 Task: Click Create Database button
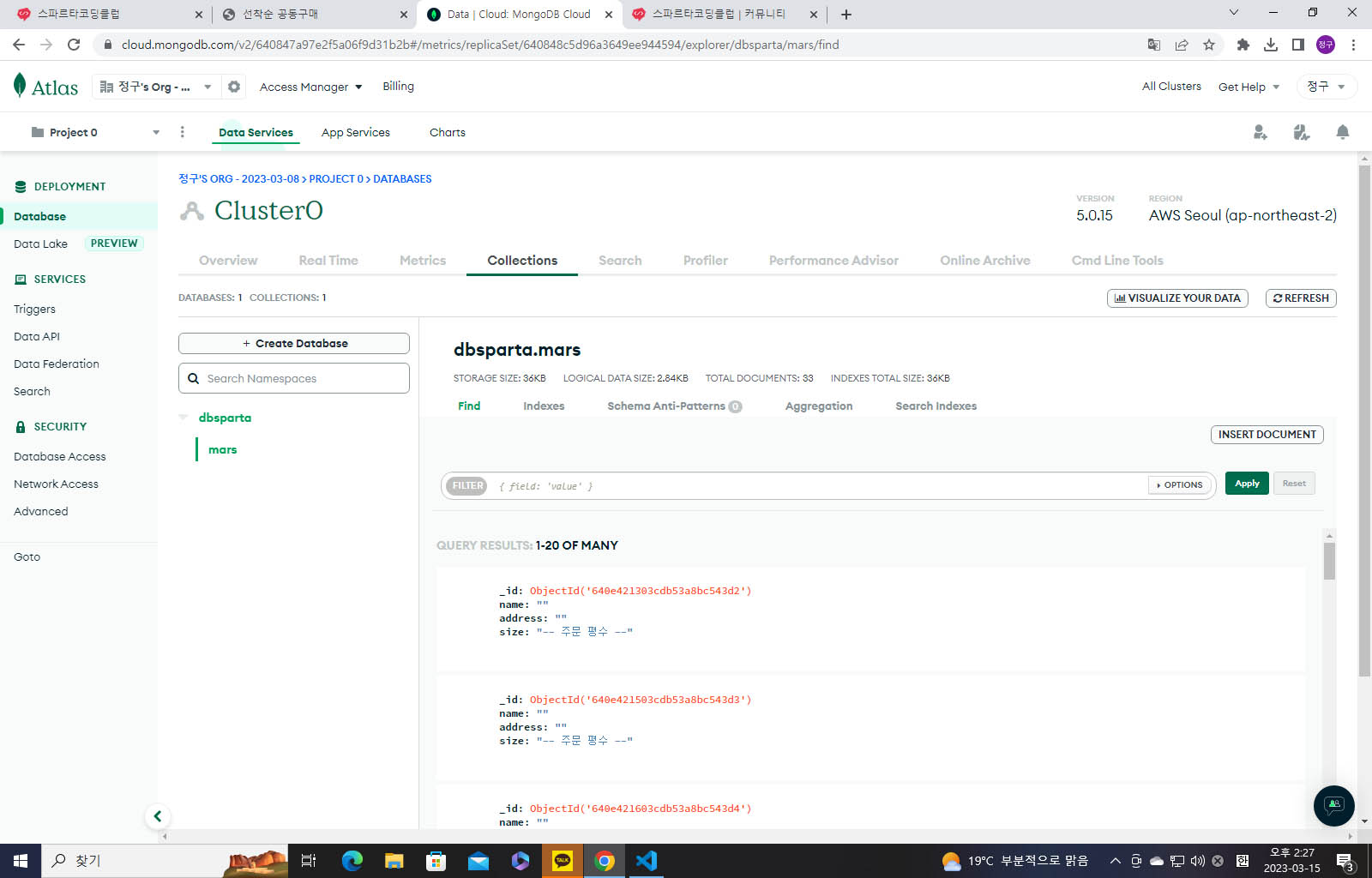click(x=294, y=343)
